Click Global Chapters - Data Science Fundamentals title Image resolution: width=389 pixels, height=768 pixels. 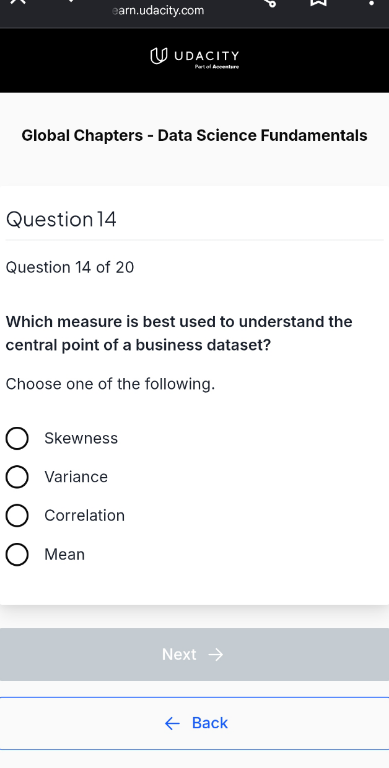(194, 135)
